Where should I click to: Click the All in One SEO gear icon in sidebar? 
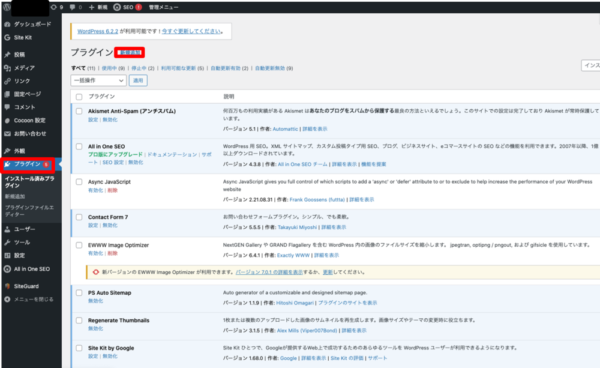click(7, 269)
